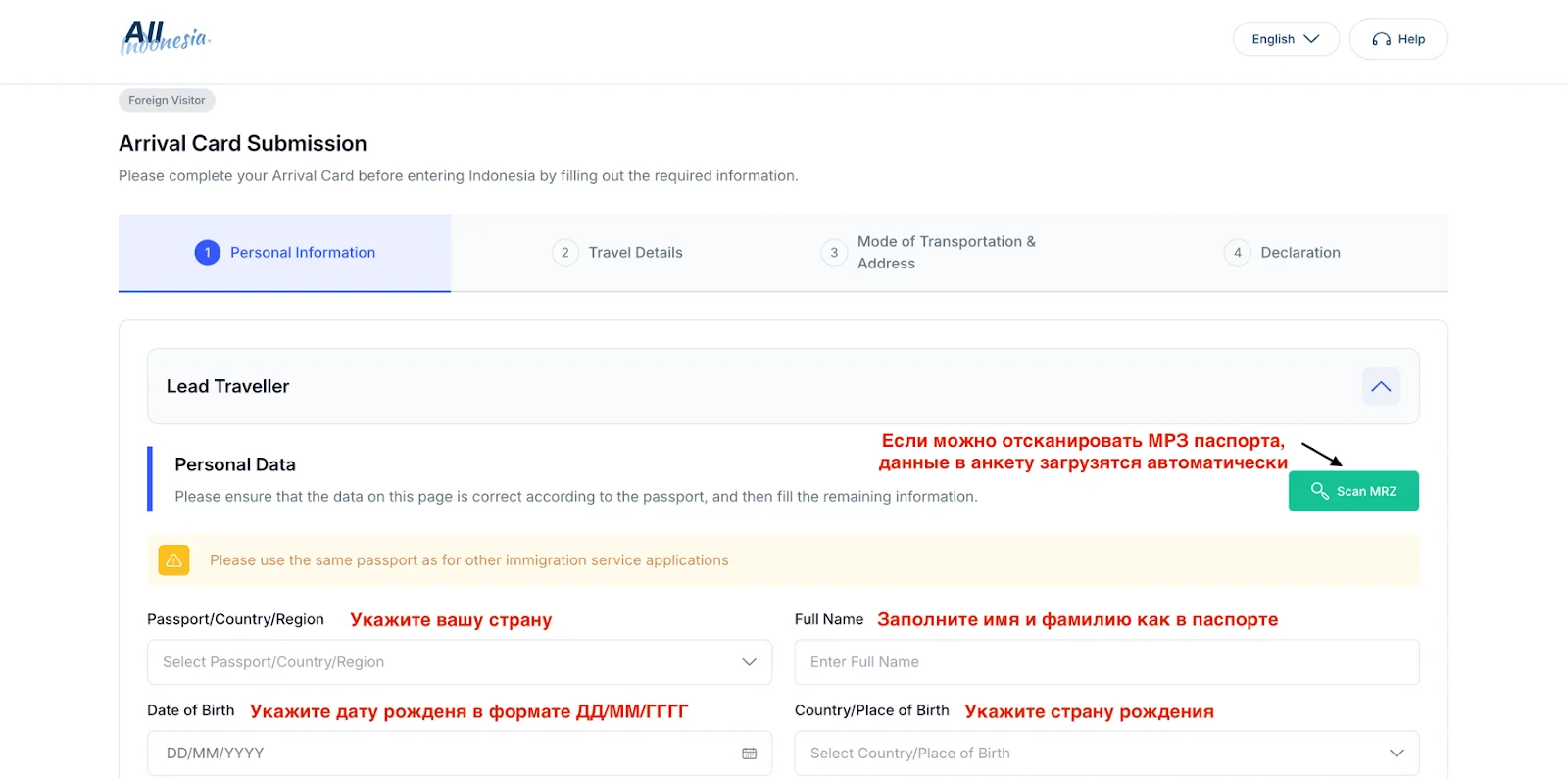Collapse the Lead Traveller section

1380,386
